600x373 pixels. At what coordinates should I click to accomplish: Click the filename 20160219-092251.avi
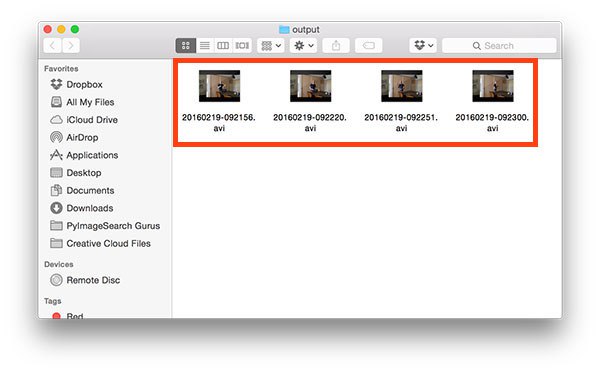point(401,122)
